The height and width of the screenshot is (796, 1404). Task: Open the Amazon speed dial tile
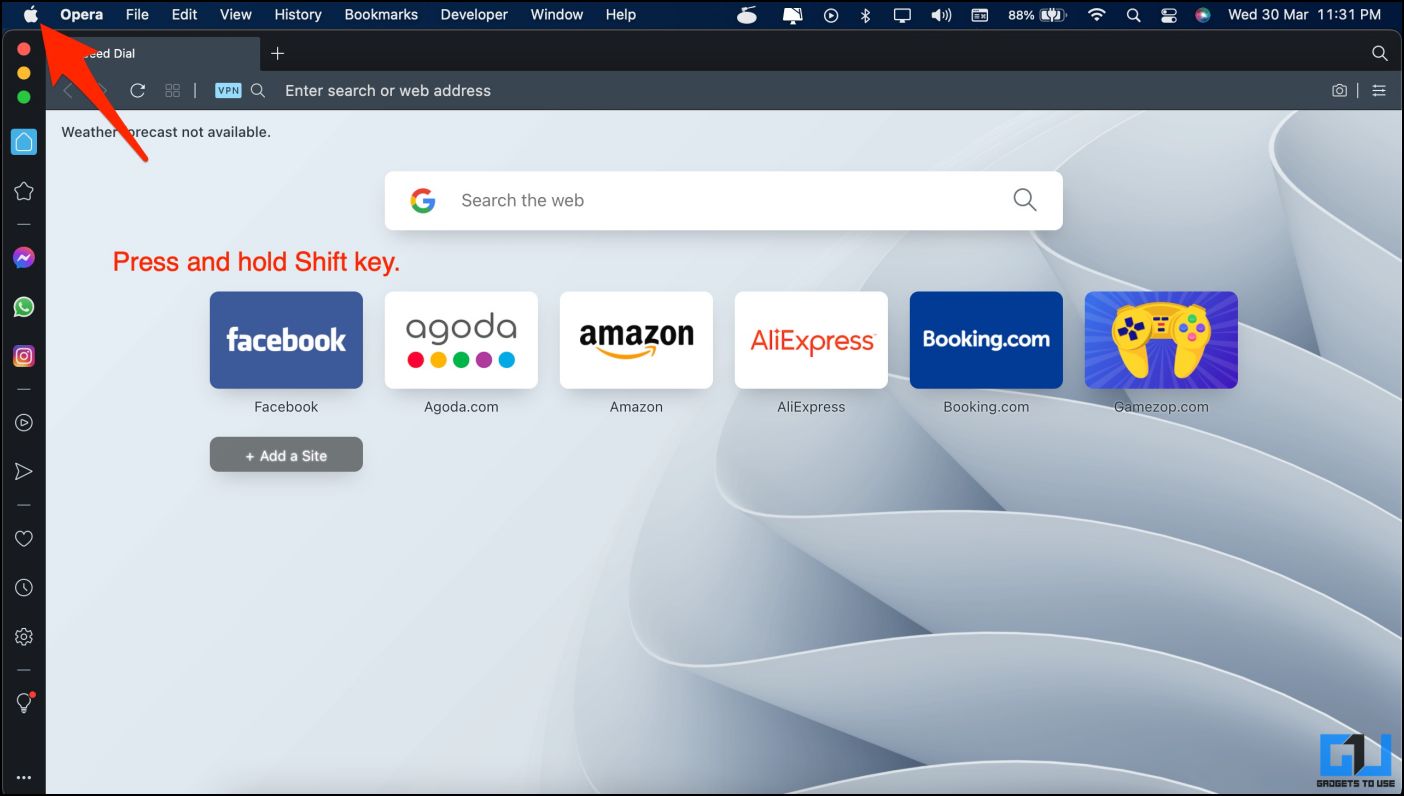(x=636, y=340)
